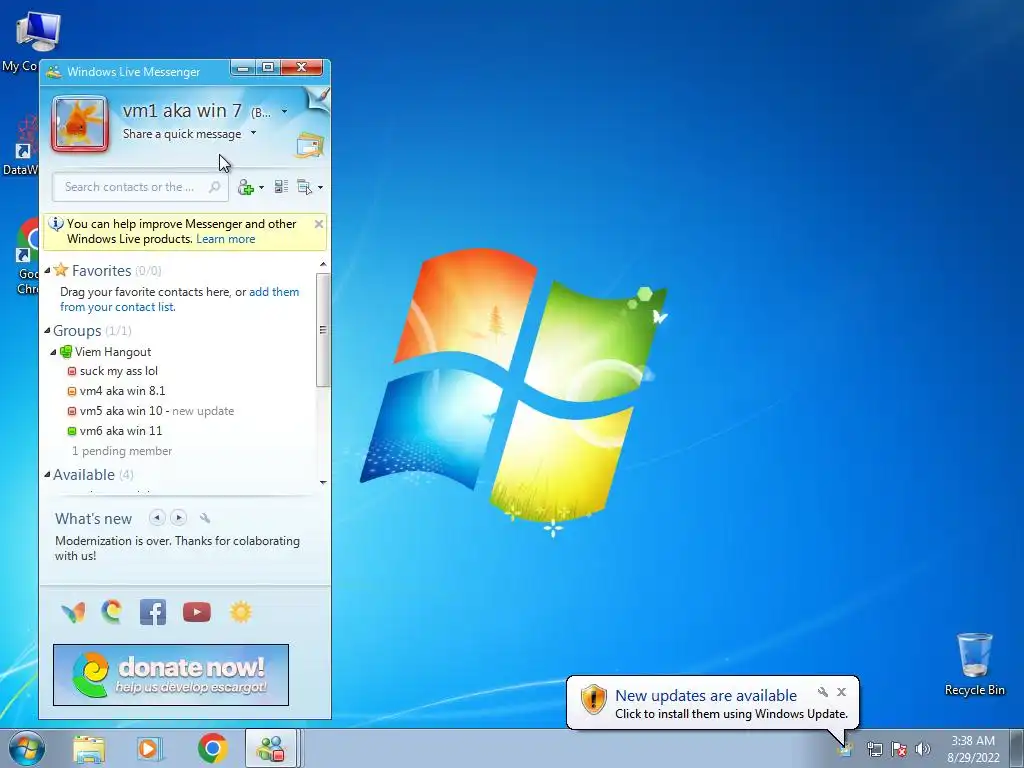Click the Facebook icon
The width and height of the screenshot is (1024, 768).
coord(153,612)
